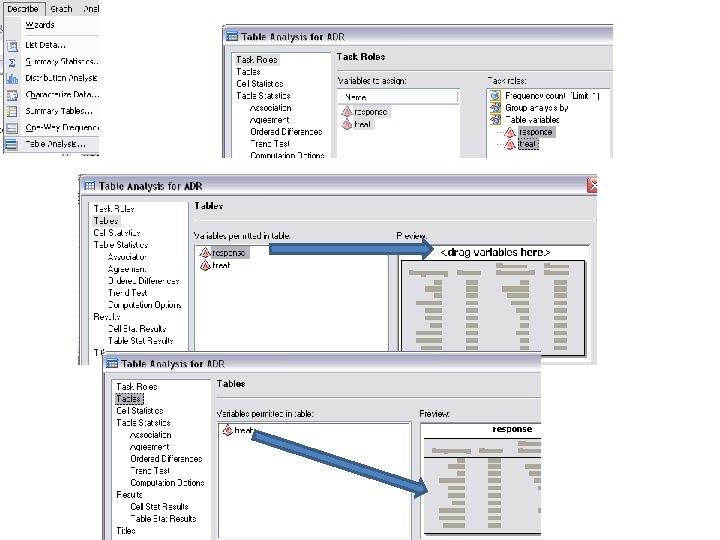
Task: Select treat in Variables to assign
Action: click(363, 124)
